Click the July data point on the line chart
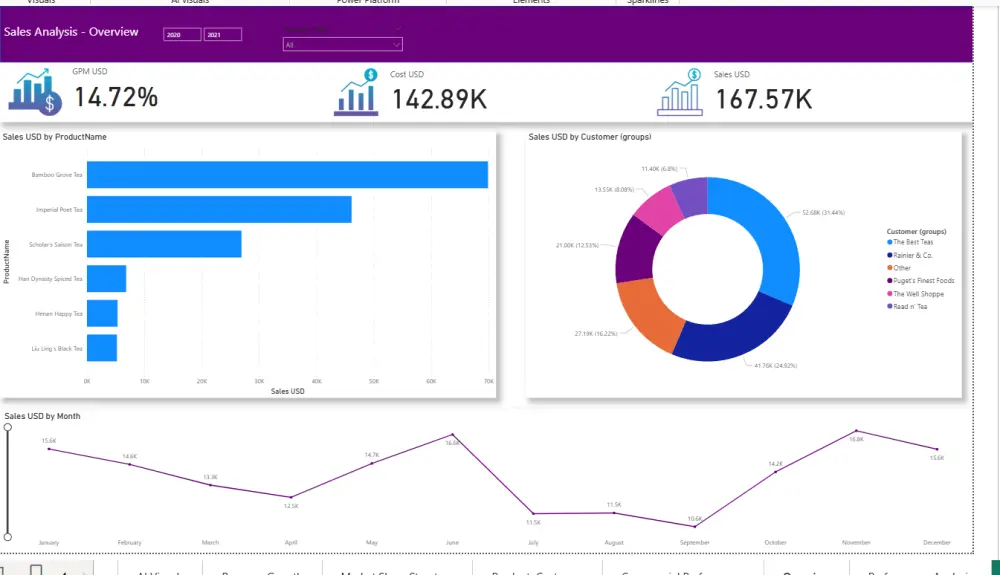Viewport: 1000px width, 575px height. (x=533, y=514)
